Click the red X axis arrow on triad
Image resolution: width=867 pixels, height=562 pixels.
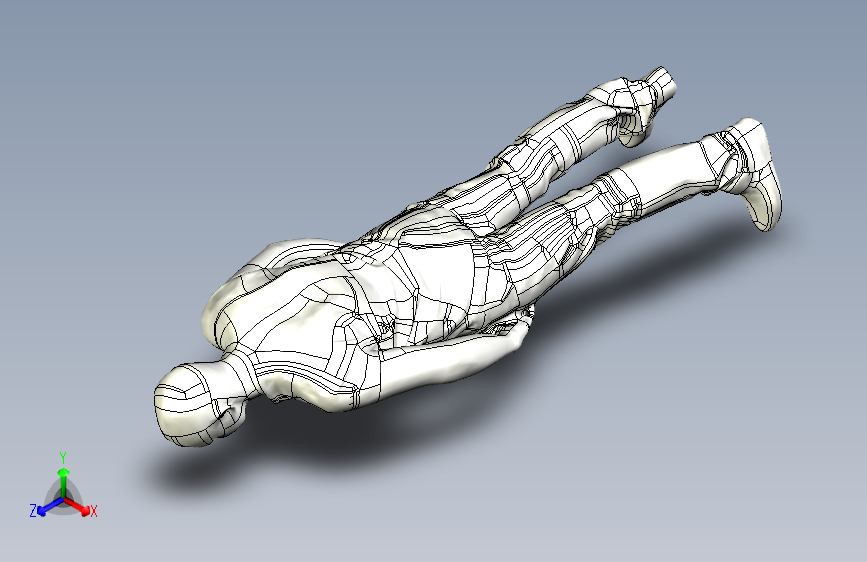[77, 506]
